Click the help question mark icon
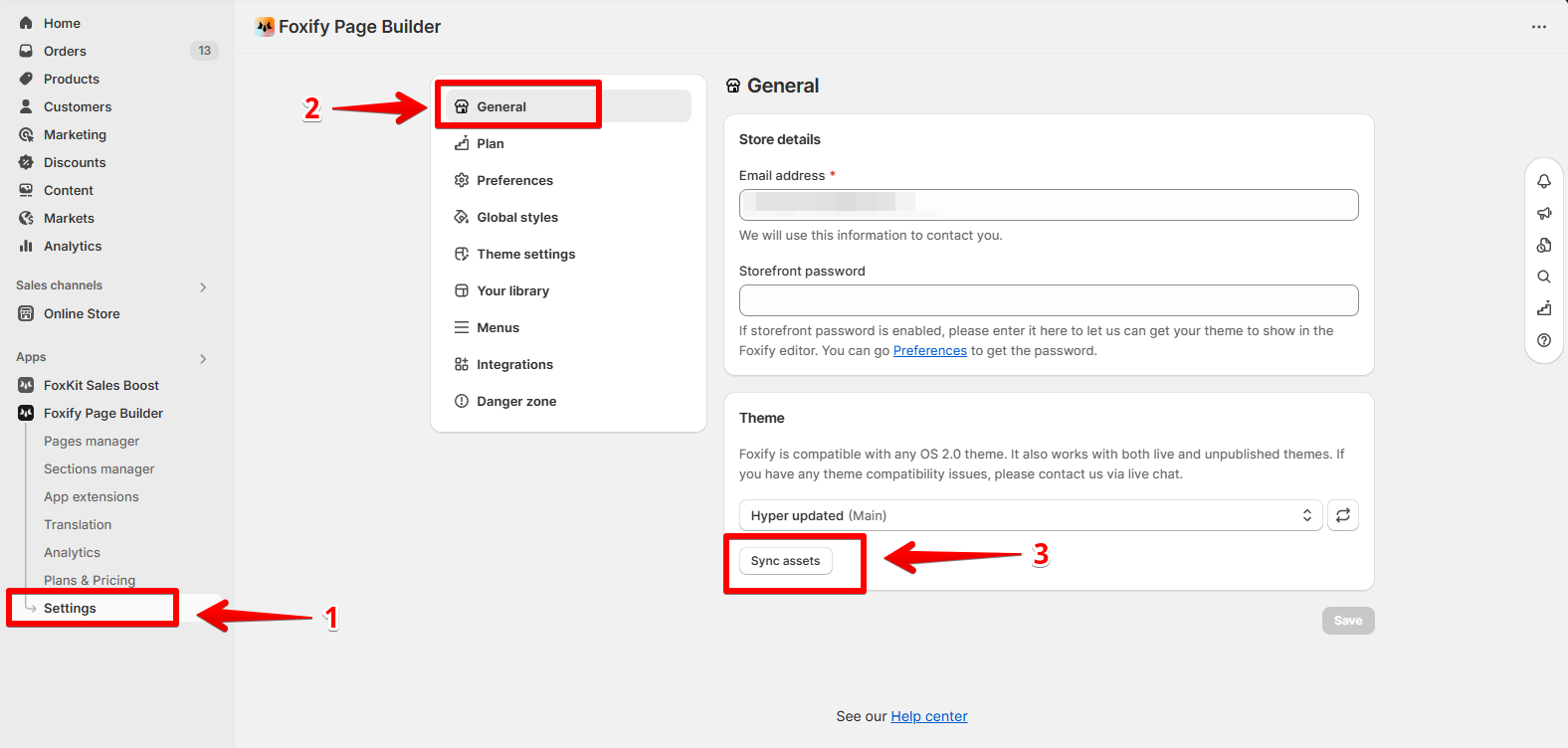Viewport: 1568px width, 748px height. point(1544,340)
